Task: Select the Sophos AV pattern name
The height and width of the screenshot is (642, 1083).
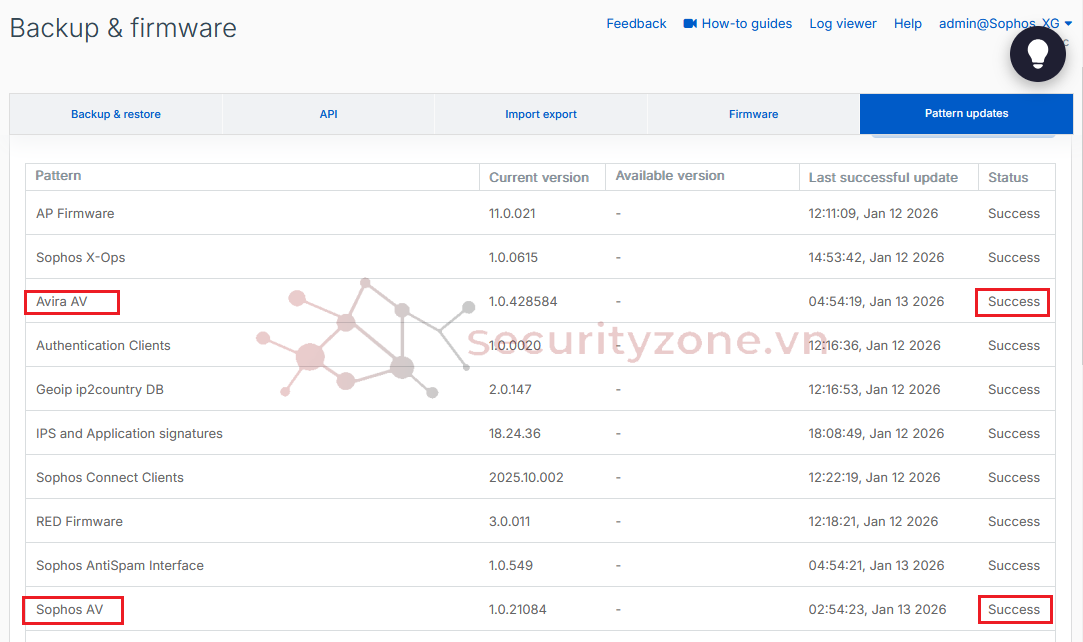Action: click(69, 609)
